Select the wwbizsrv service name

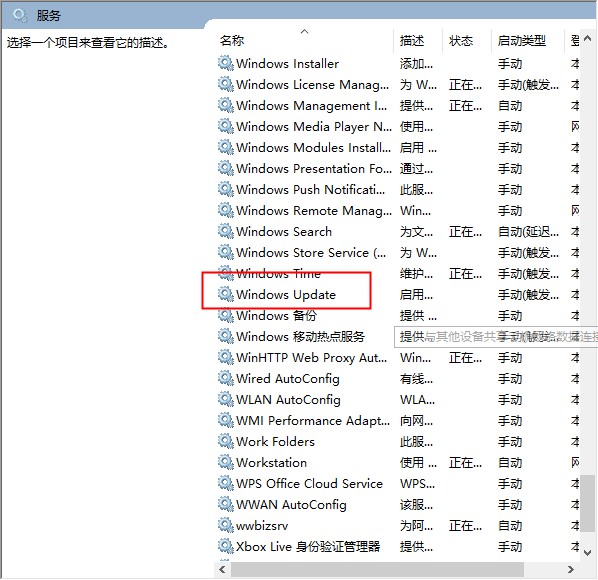[x=262, y=526]
